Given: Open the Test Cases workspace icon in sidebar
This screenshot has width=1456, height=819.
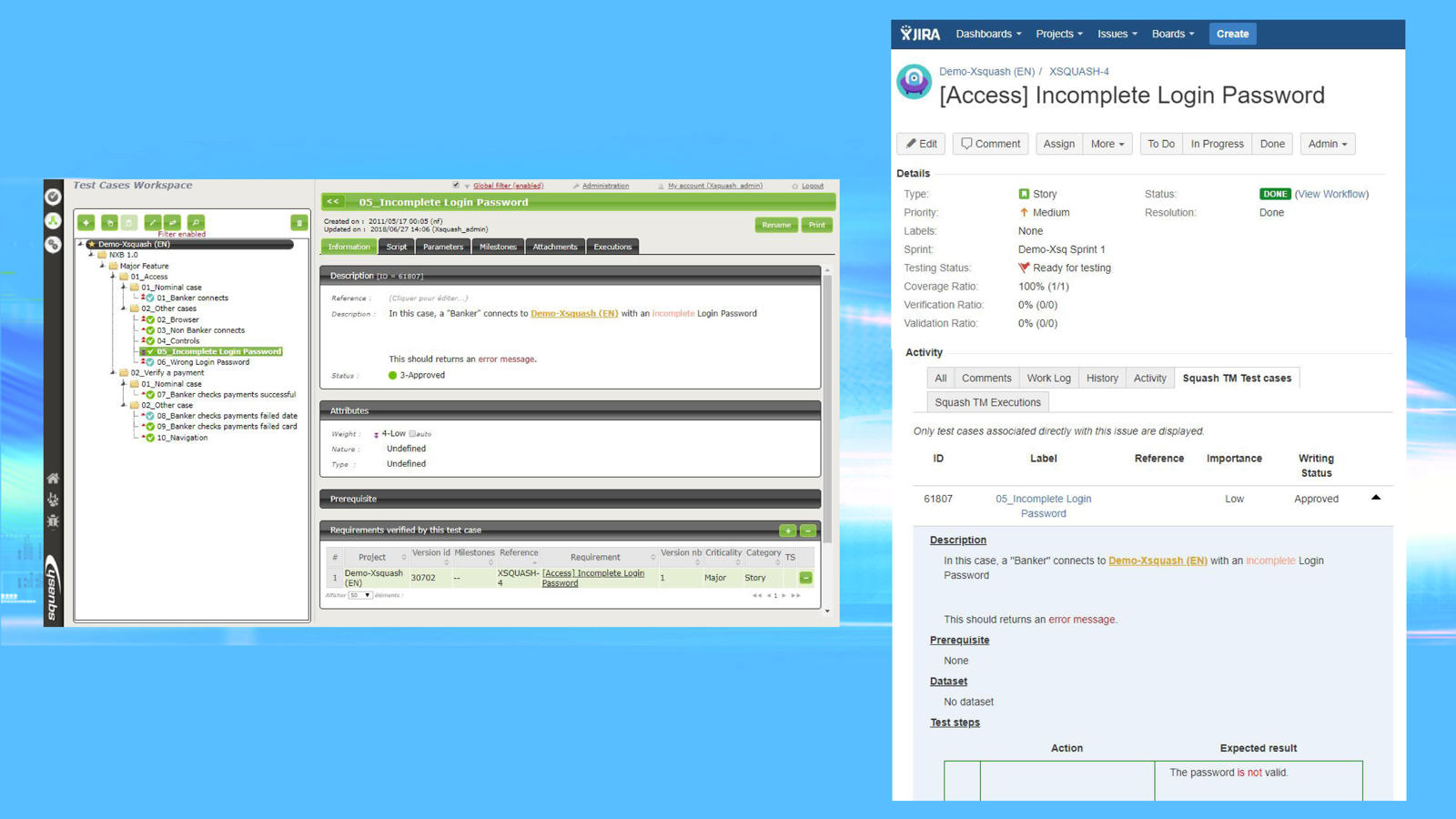Looking at the screenshot, I should (x=53, y=220).
